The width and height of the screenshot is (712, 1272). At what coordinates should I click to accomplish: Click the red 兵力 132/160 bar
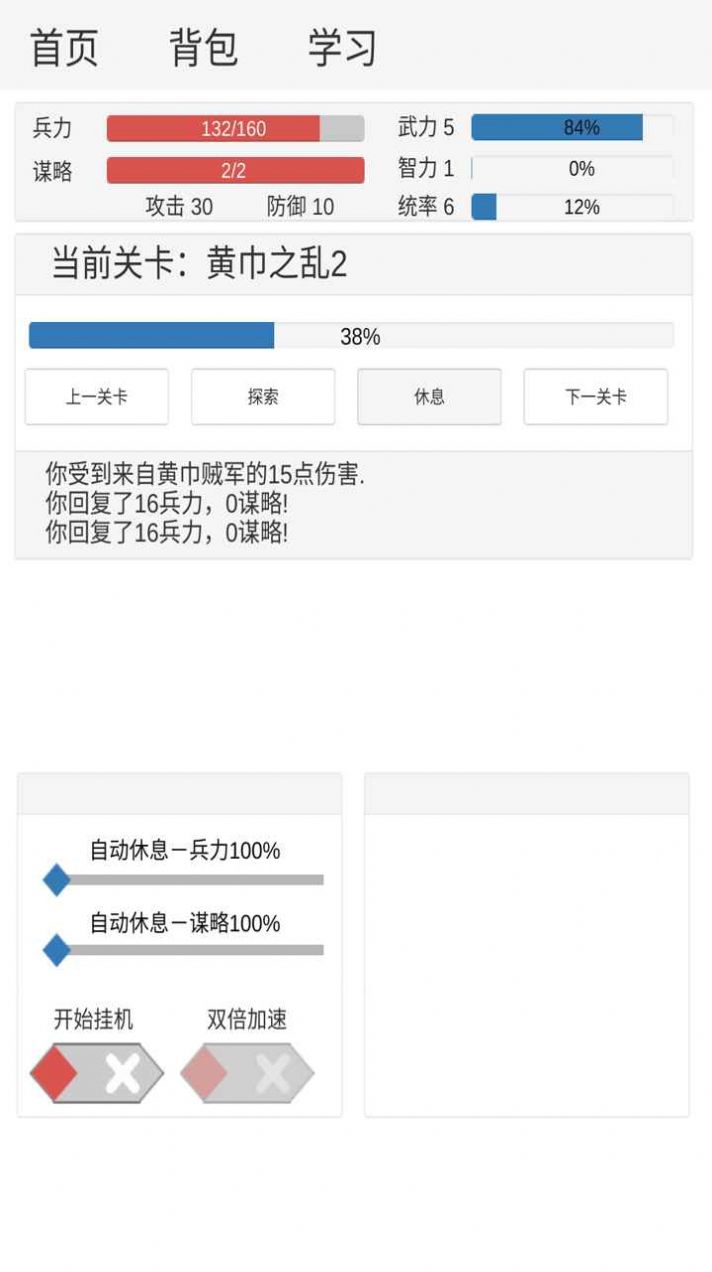(234, 128)
